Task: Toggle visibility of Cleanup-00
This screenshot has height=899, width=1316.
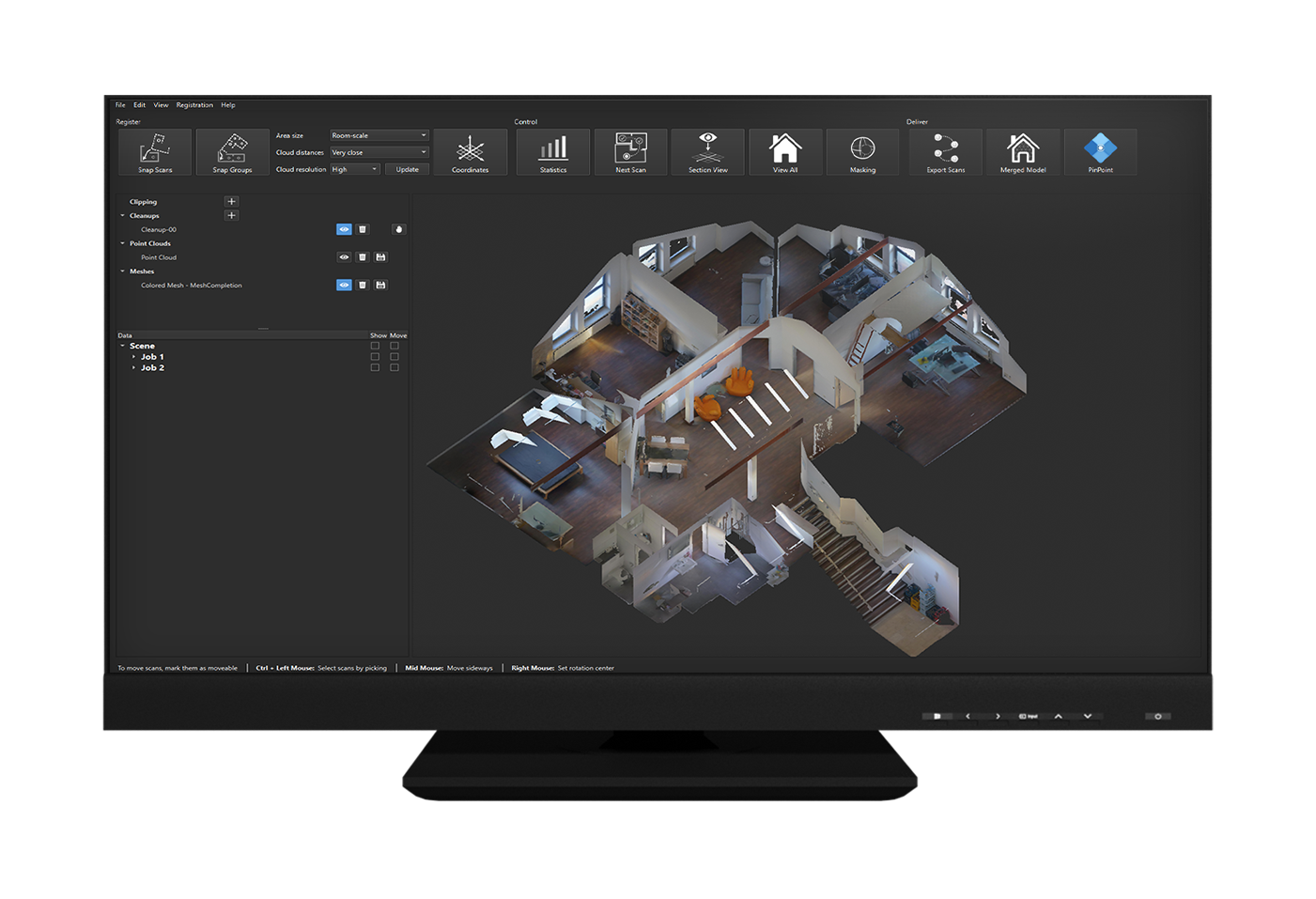Action: coord(344,229)
